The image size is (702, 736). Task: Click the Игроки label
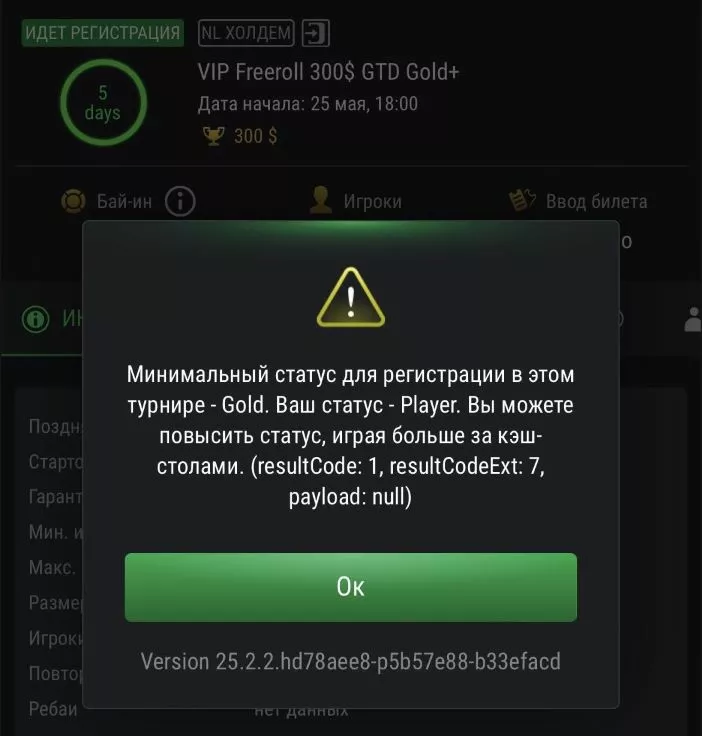(373, 201)
